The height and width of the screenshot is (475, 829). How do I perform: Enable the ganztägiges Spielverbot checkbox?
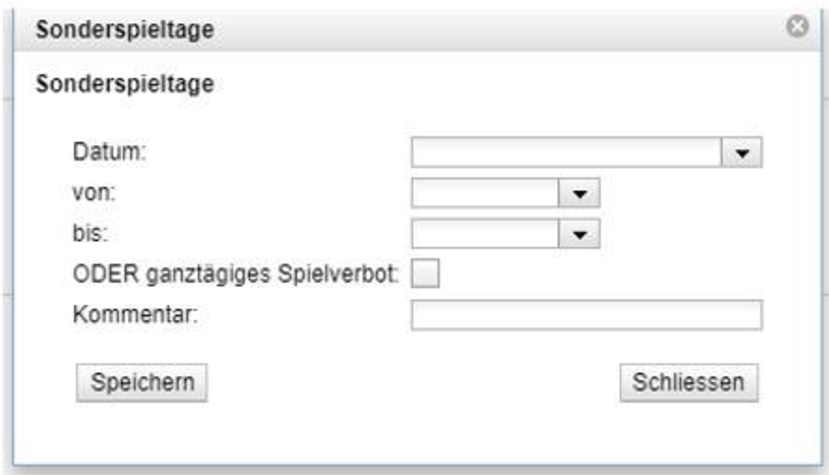click(x=426, y=274)
